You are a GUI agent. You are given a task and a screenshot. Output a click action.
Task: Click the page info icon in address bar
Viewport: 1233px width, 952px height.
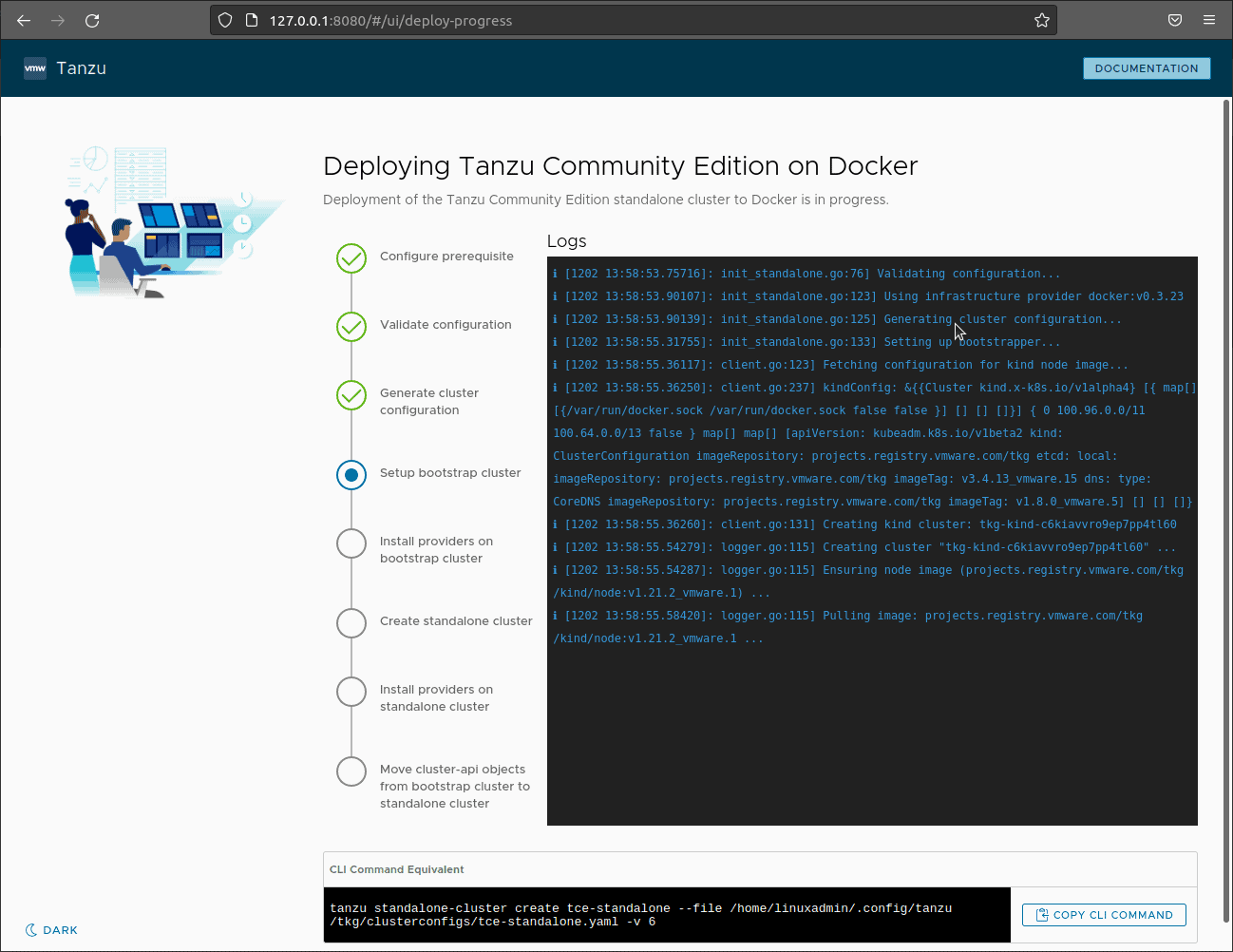point(252,20)
